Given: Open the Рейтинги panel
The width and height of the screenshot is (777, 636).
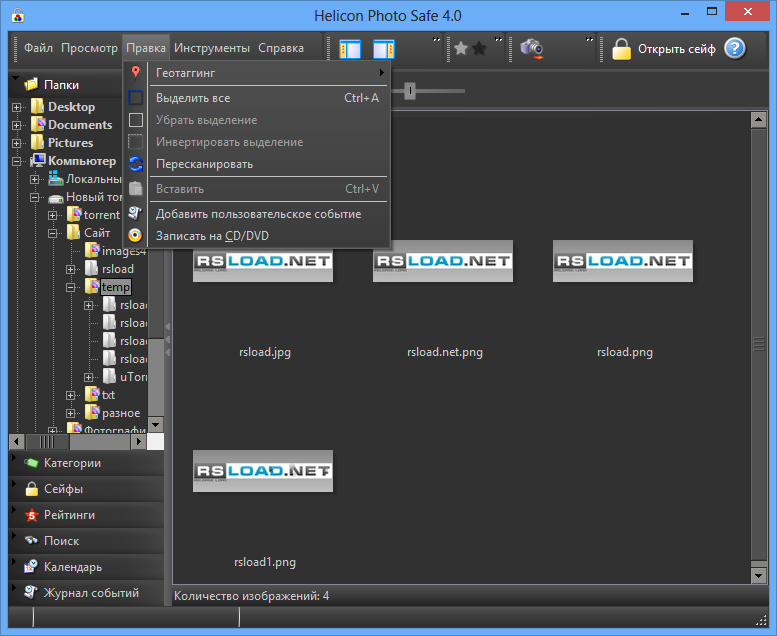Looking at the screenshot, I should pos(86,515).
